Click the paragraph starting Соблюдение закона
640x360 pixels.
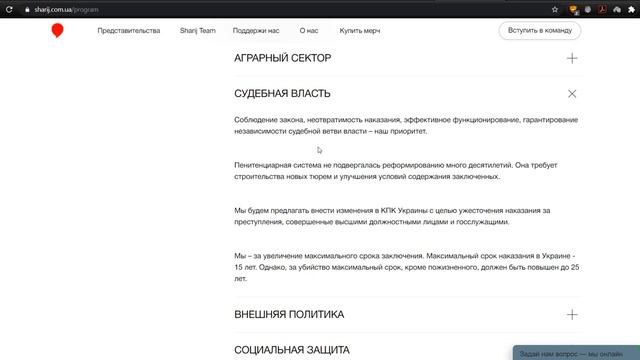406,125
